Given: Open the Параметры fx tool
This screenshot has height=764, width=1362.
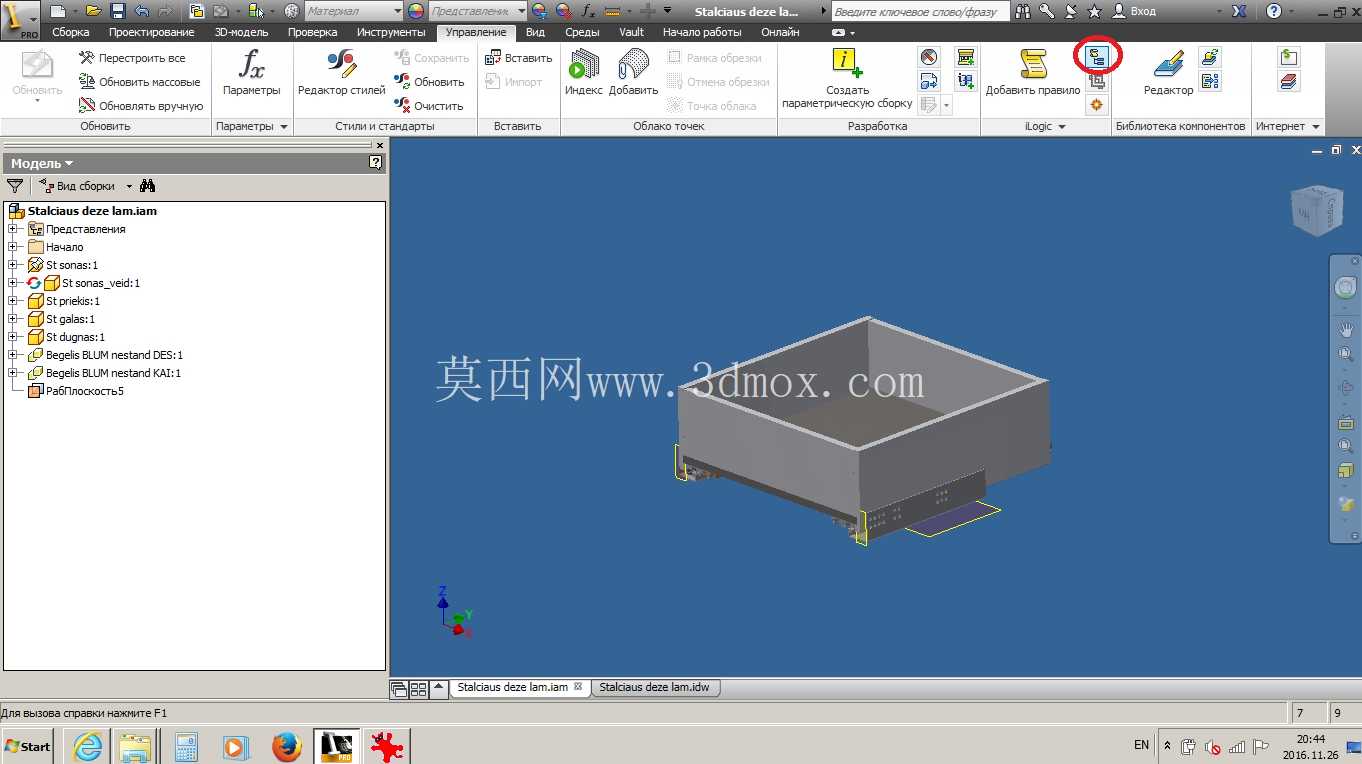Looking at the screenshot, I should coord(252,72).
